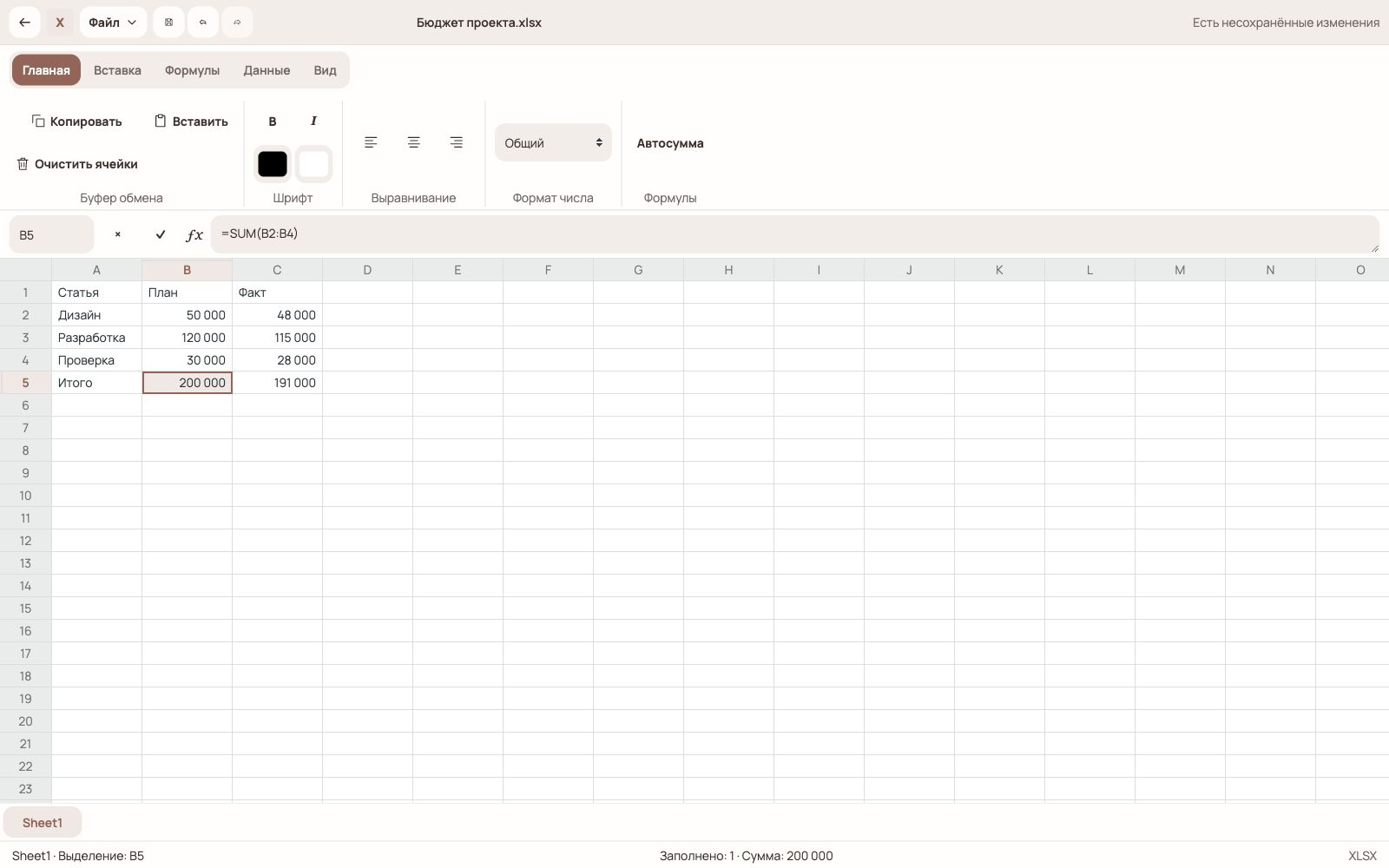Click the back arrow button
This screenshot has height=868, width=1389.
coord(24,23)
